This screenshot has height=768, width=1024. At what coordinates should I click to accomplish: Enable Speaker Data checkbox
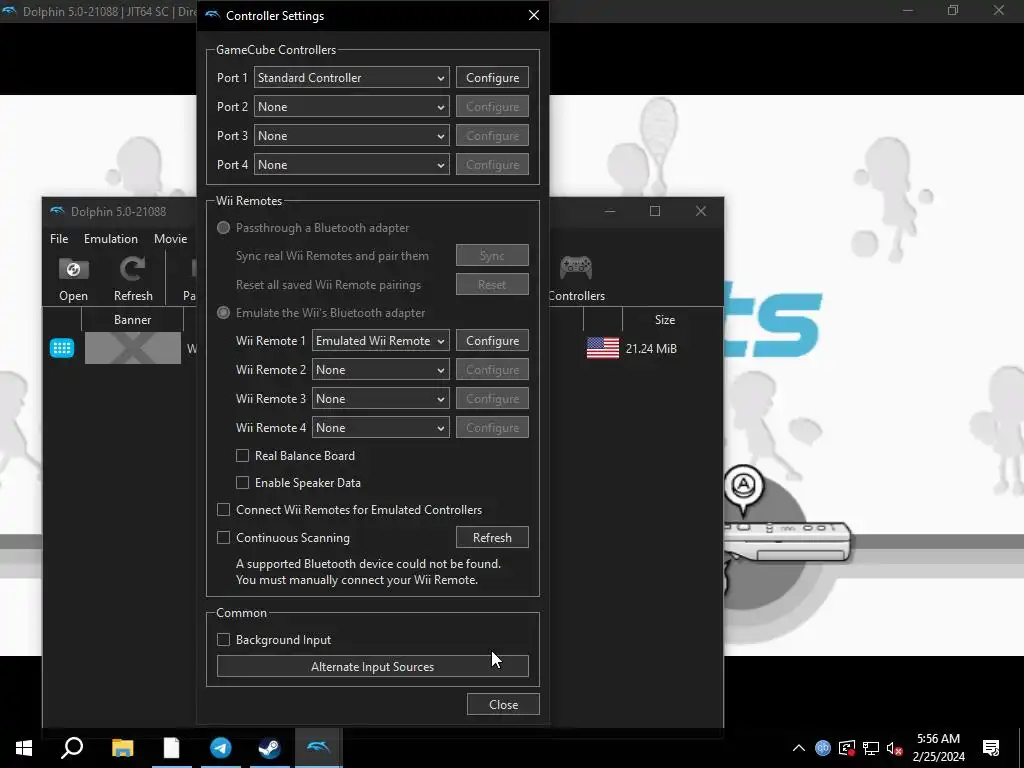[242, 483]
